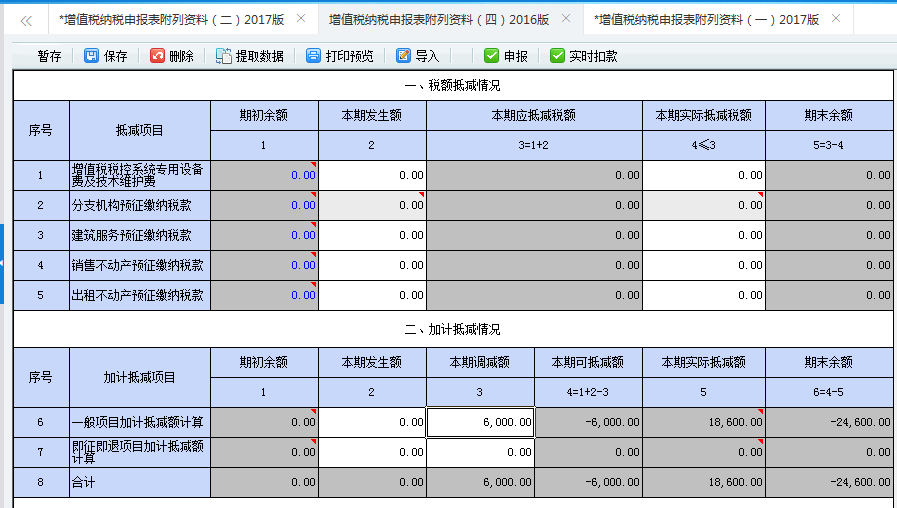The image size is (897, 508).
Task: Click the 提取数据 (Extract data) icon
Action: click(x=224, y=56)
